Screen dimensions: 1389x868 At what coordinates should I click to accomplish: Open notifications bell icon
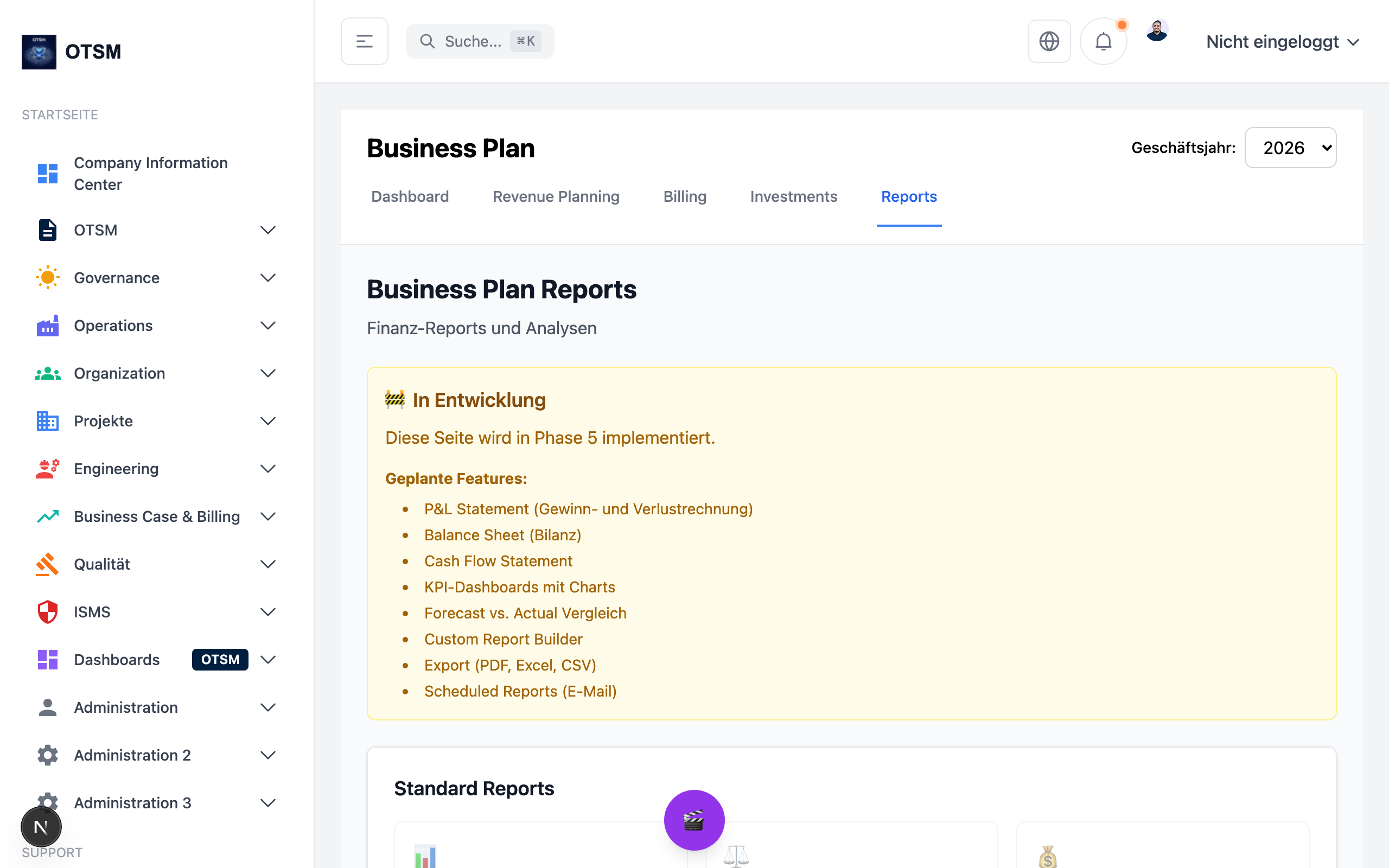[x=1103, y=41]
